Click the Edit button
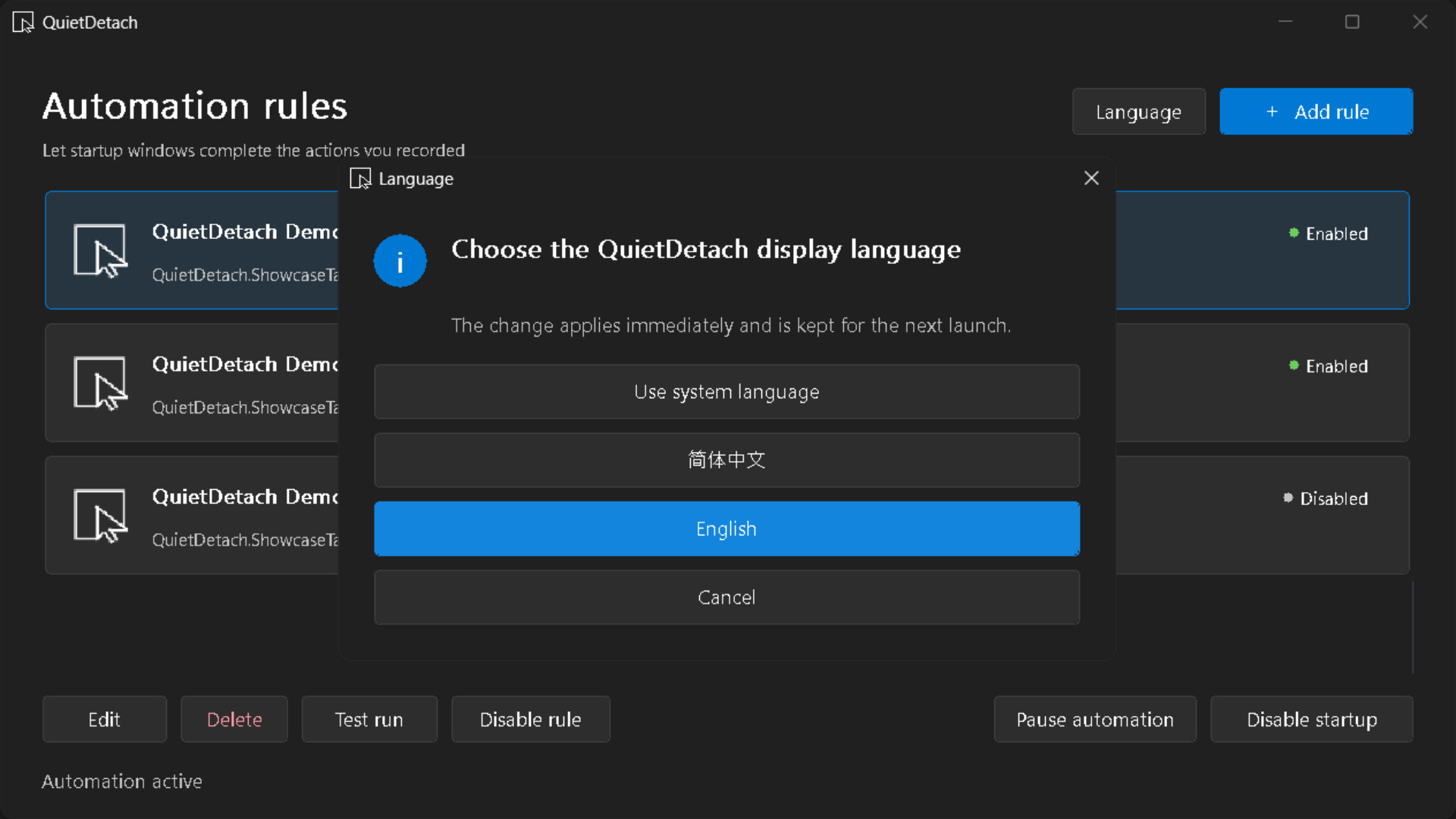Image resolution: width=1456 pixels, height=819 pixels. point(105,719)
